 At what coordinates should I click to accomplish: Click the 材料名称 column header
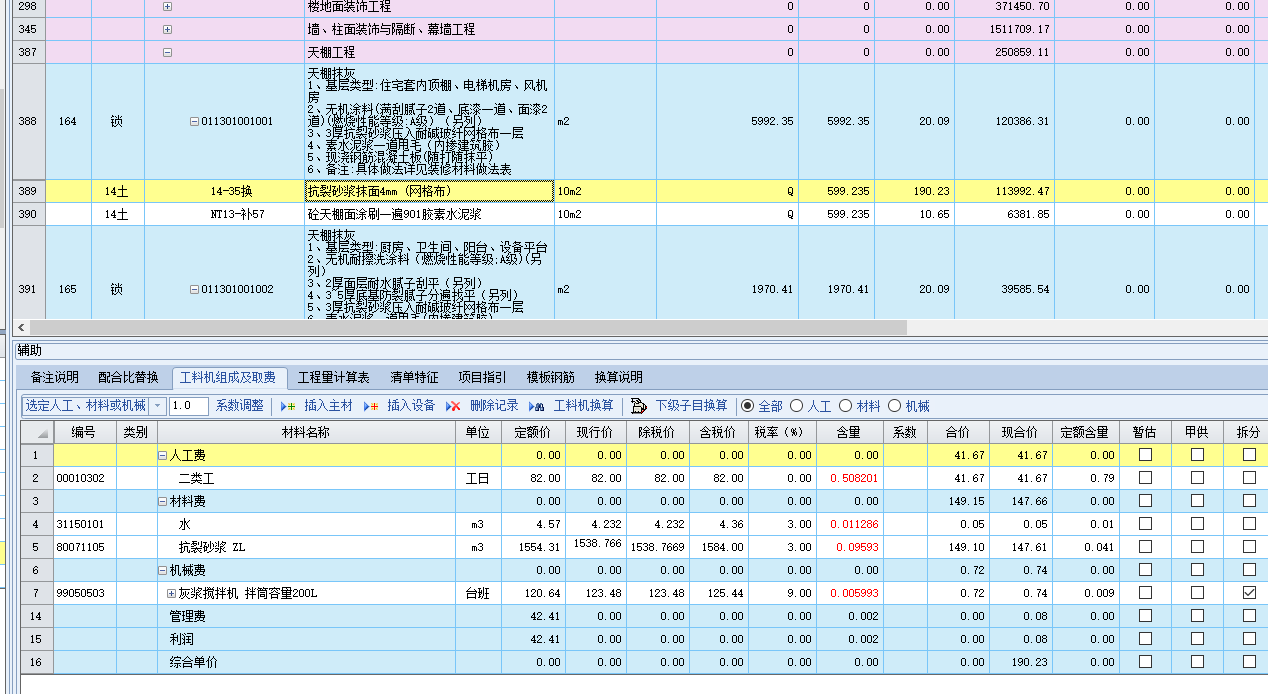305,433
